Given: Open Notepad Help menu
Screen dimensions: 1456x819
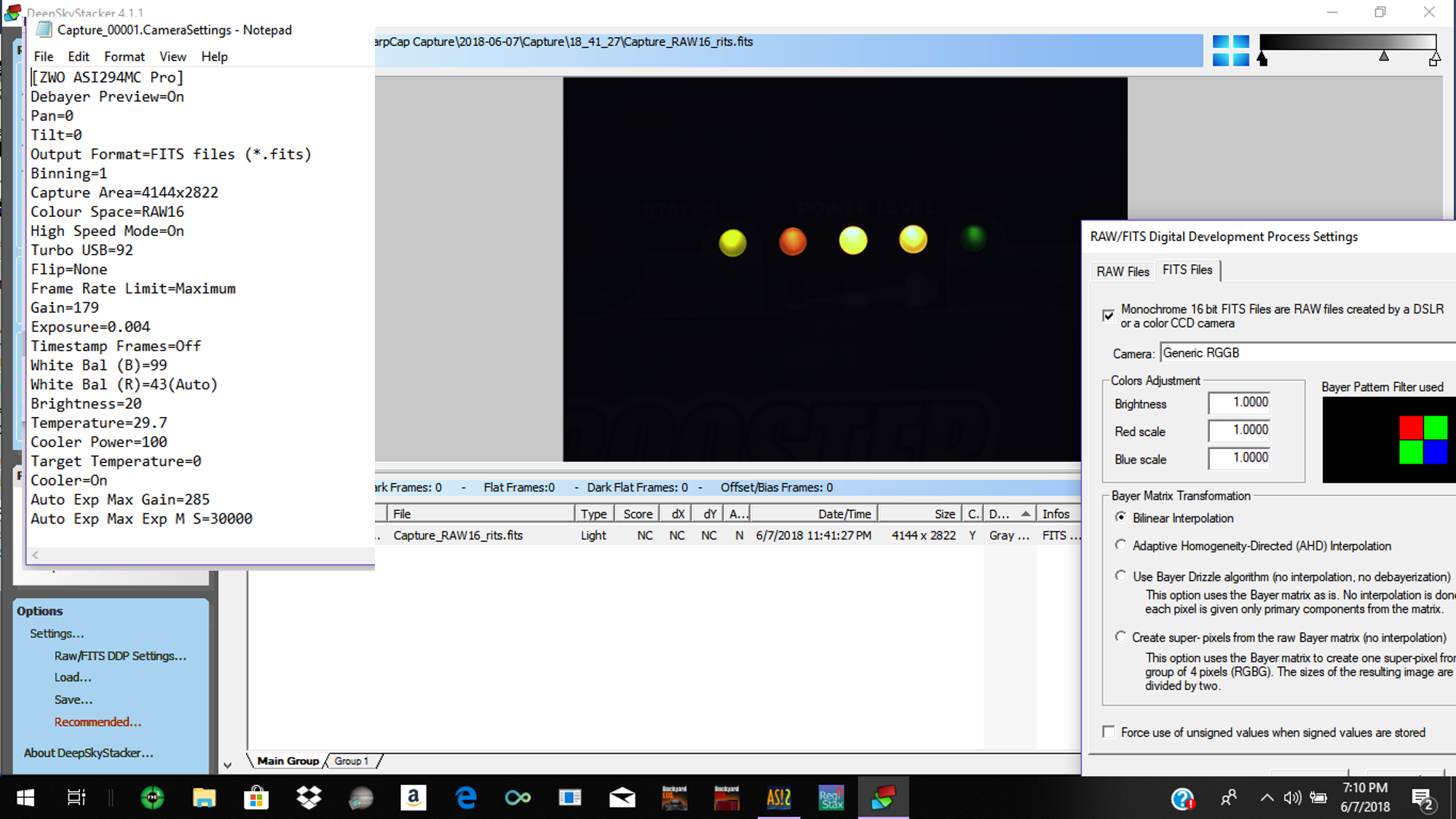Looking at the screenshot, I should coord(214,56).
